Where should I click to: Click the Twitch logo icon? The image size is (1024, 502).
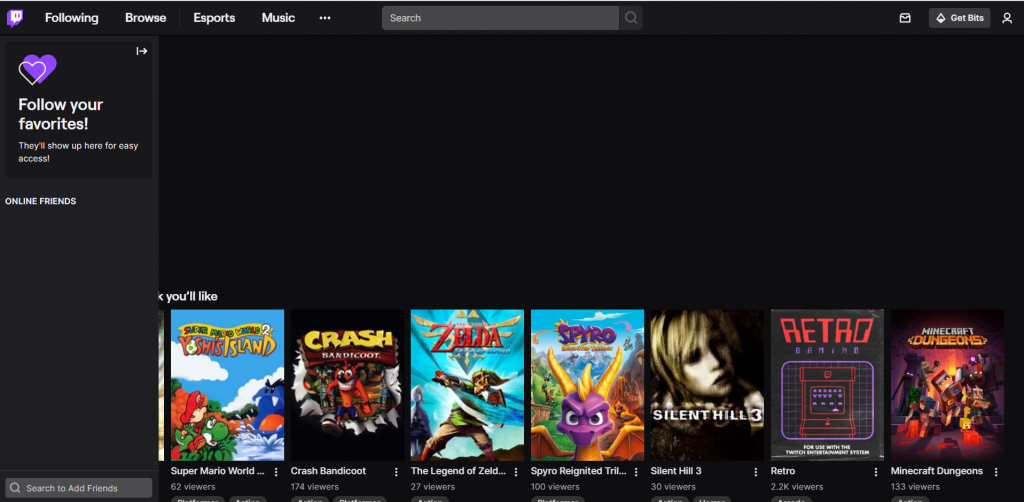[x=15, y=18]
